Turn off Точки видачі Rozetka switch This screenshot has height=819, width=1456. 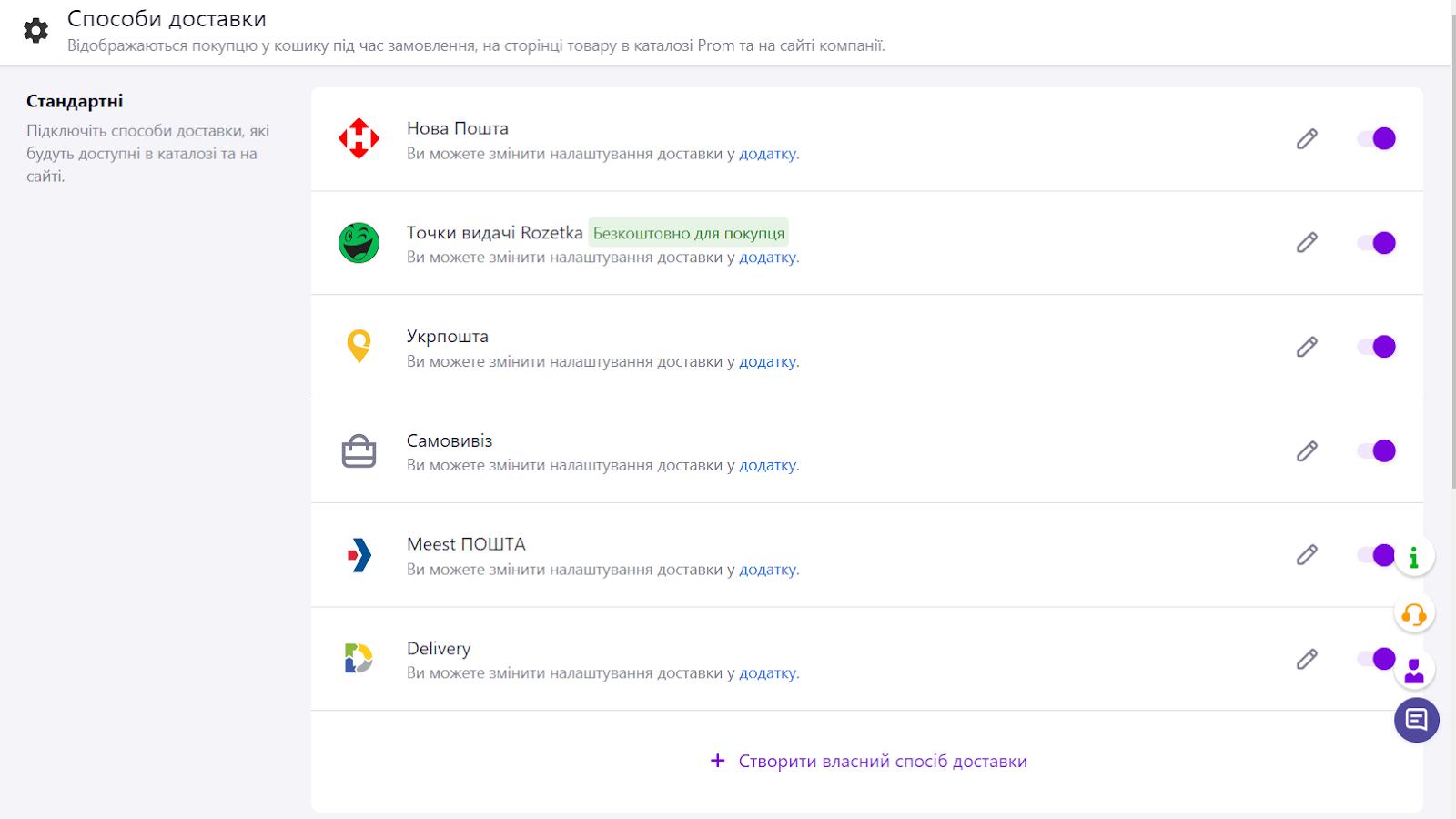(1376, 243)
